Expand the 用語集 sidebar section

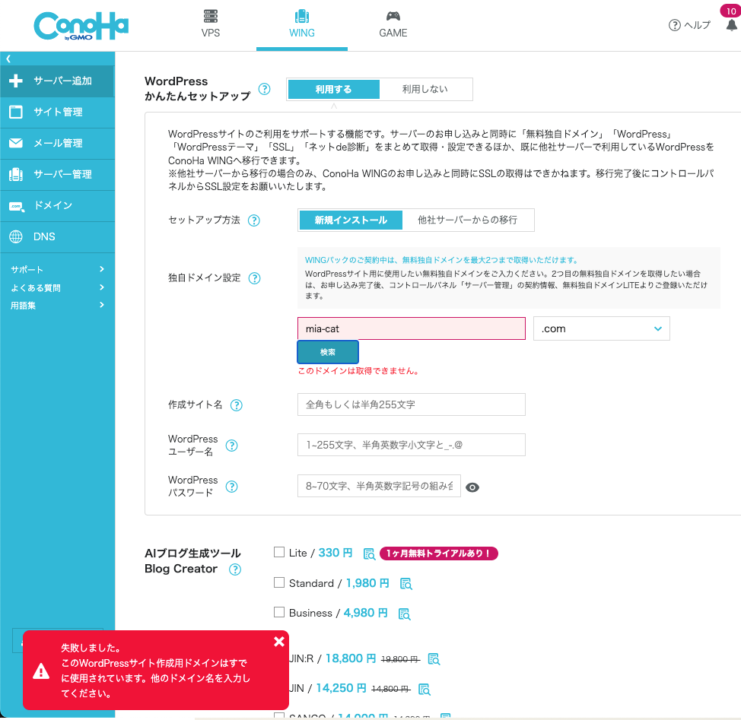click(57, 305)
